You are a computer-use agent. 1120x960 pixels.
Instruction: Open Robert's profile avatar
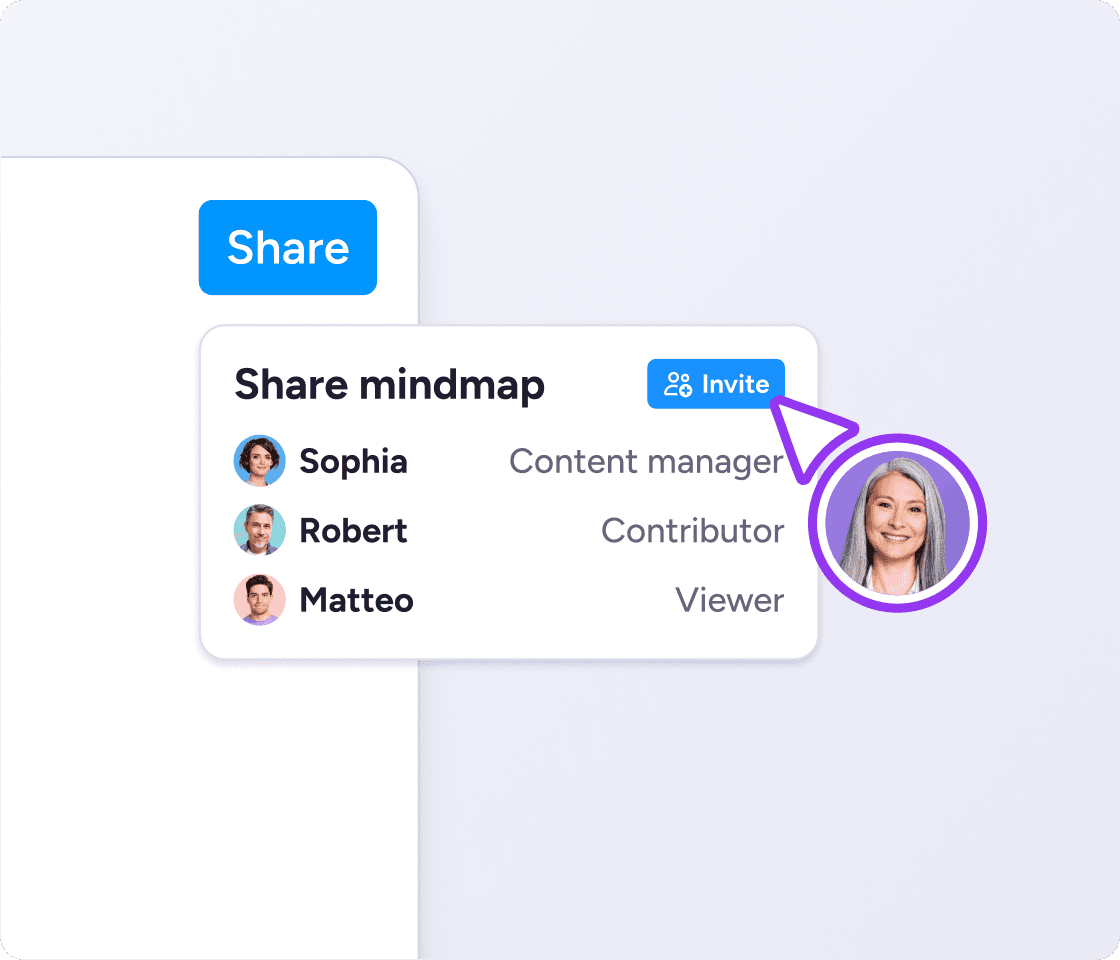click(x=259, y=530)
